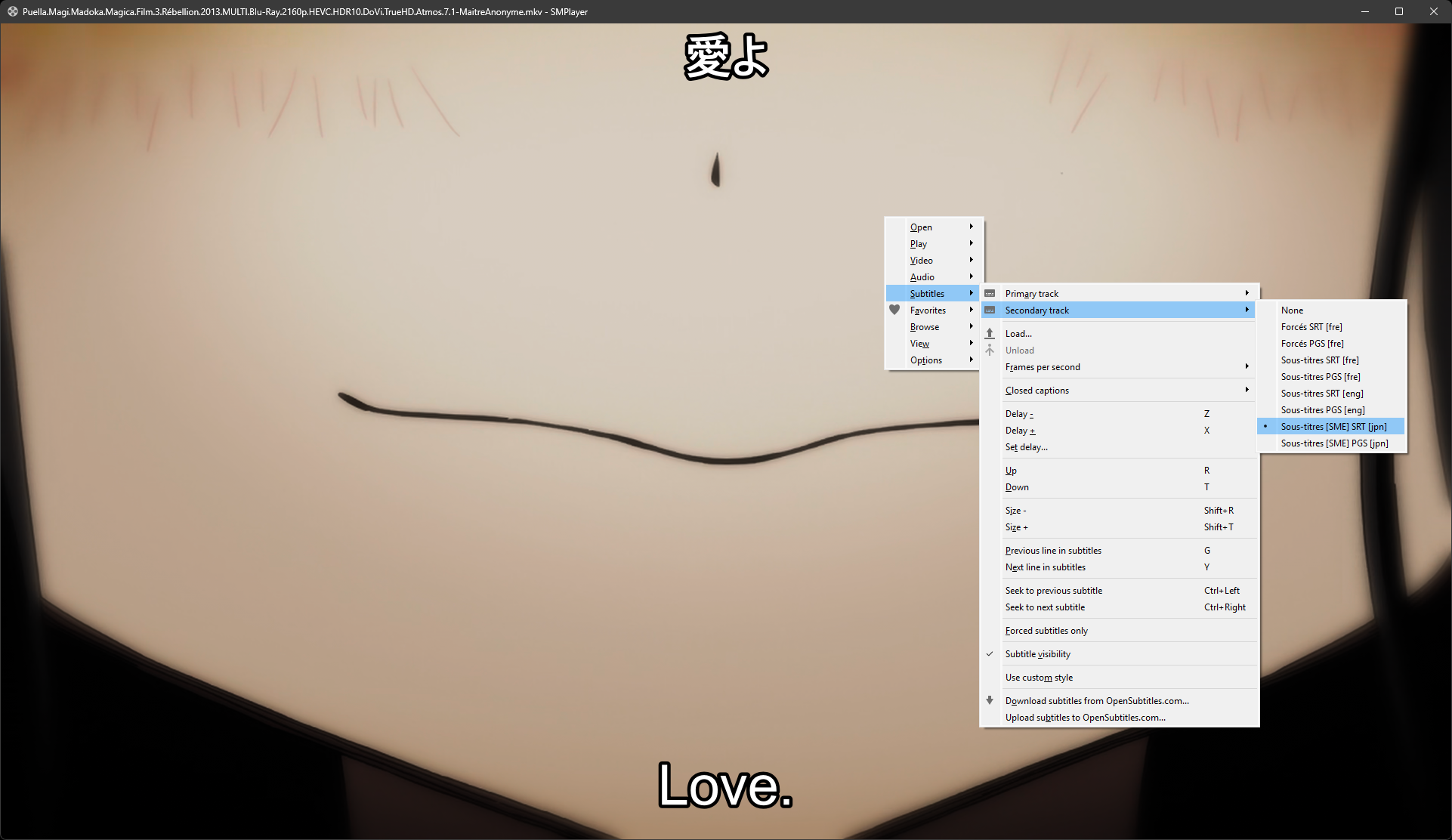Click Upload subtitles to OpenSubtitles.com
This screenshot has width=1452, height=840.
click(1085, 718)
